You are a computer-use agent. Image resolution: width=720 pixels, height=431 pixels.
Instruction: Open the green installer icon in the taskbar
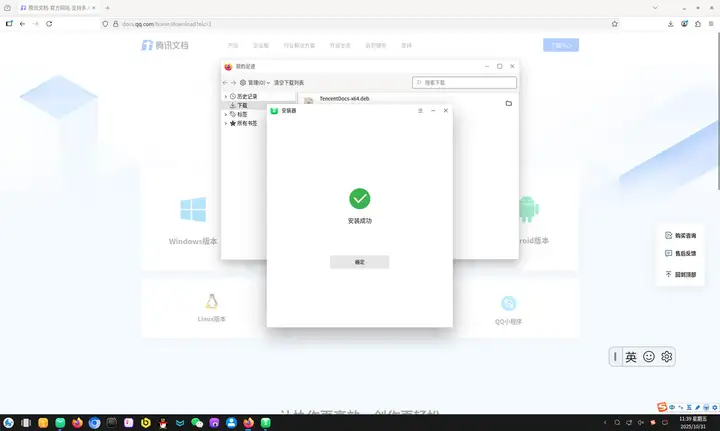(266, 423)
